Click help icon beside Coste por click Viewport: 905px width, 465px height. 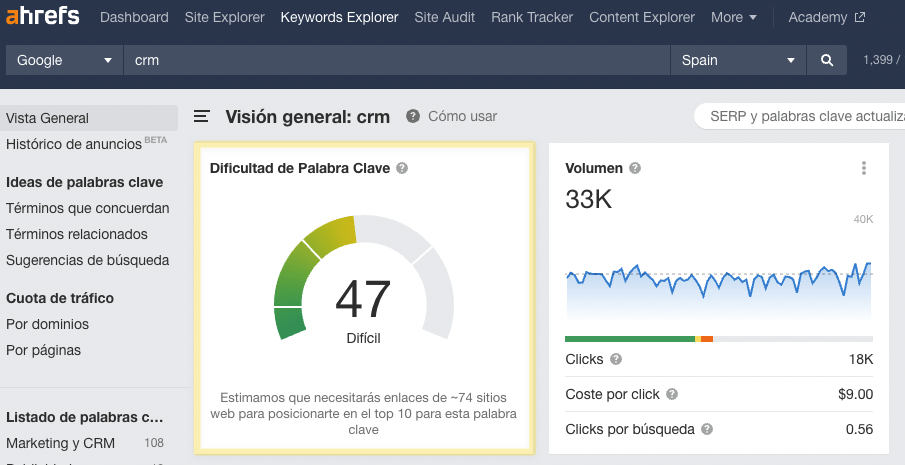672,394
